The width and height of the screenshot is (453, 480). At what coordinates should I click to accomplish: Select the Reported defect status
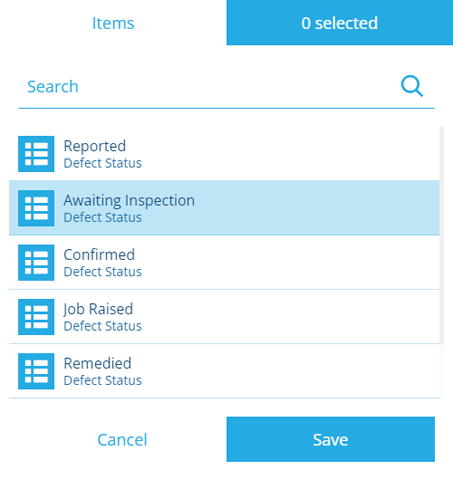224,154
